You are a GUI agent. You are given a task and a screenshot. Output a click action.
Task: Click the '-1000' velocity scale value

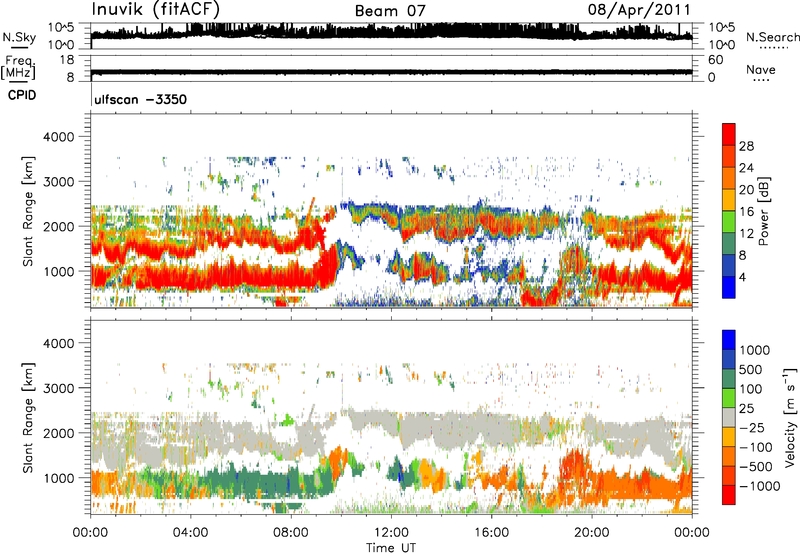pyautogui.click(x=760, y=486)
